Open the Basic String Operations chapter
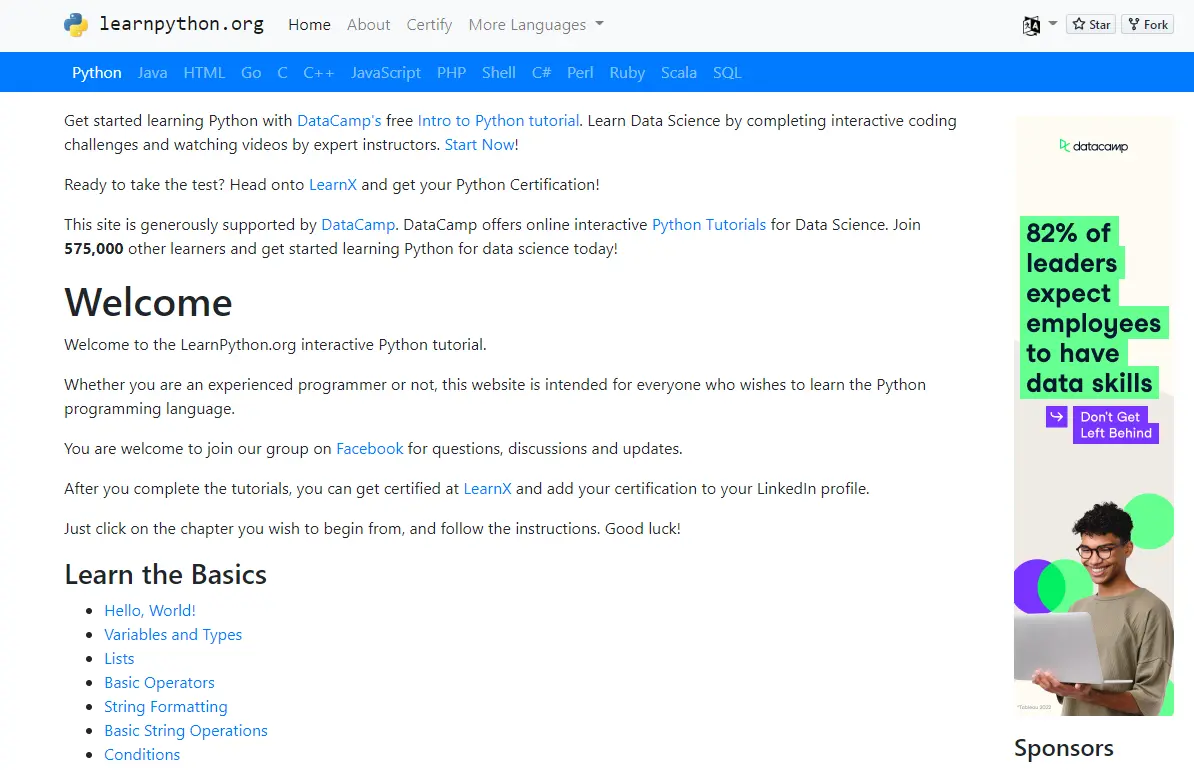 coord(186,730)
